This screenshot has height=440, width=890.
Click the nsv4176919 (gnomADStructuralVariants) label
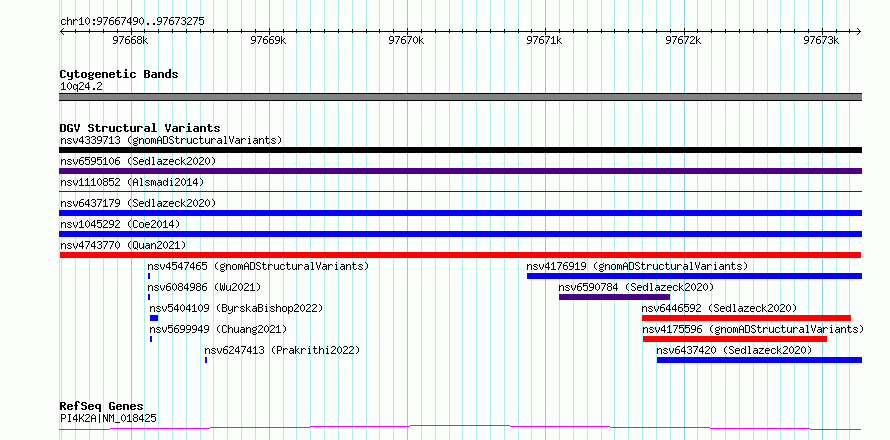pos(637,266)
